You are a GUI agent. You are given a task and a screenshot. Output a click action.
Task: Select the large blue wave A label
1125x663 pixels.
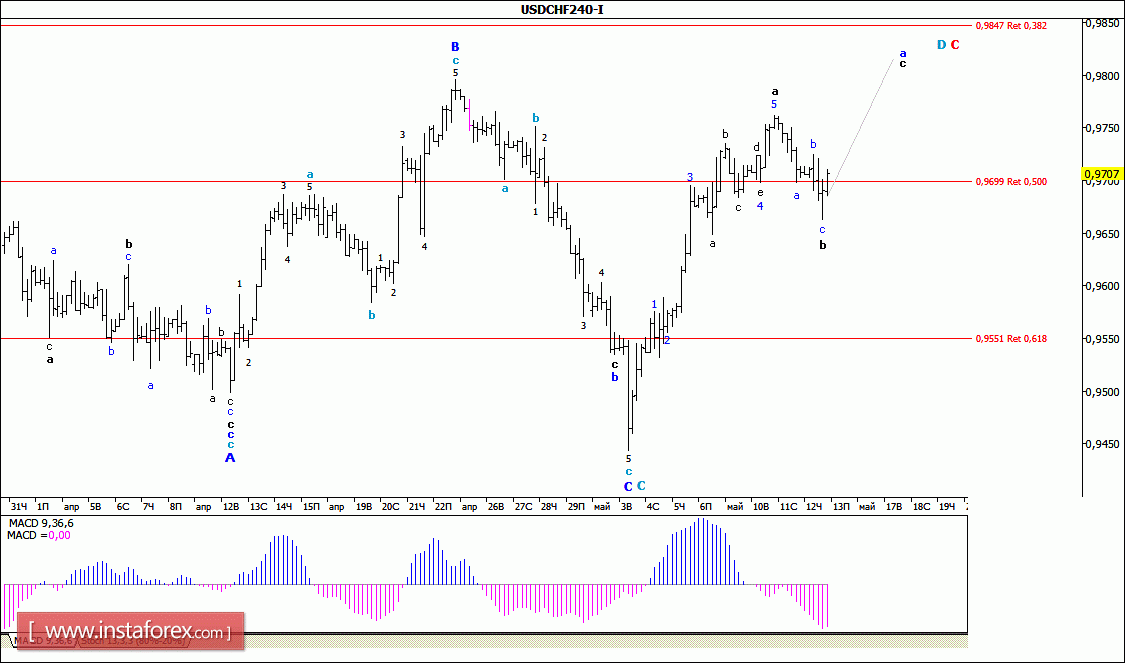pyautogui.click(x=230, y=457)
